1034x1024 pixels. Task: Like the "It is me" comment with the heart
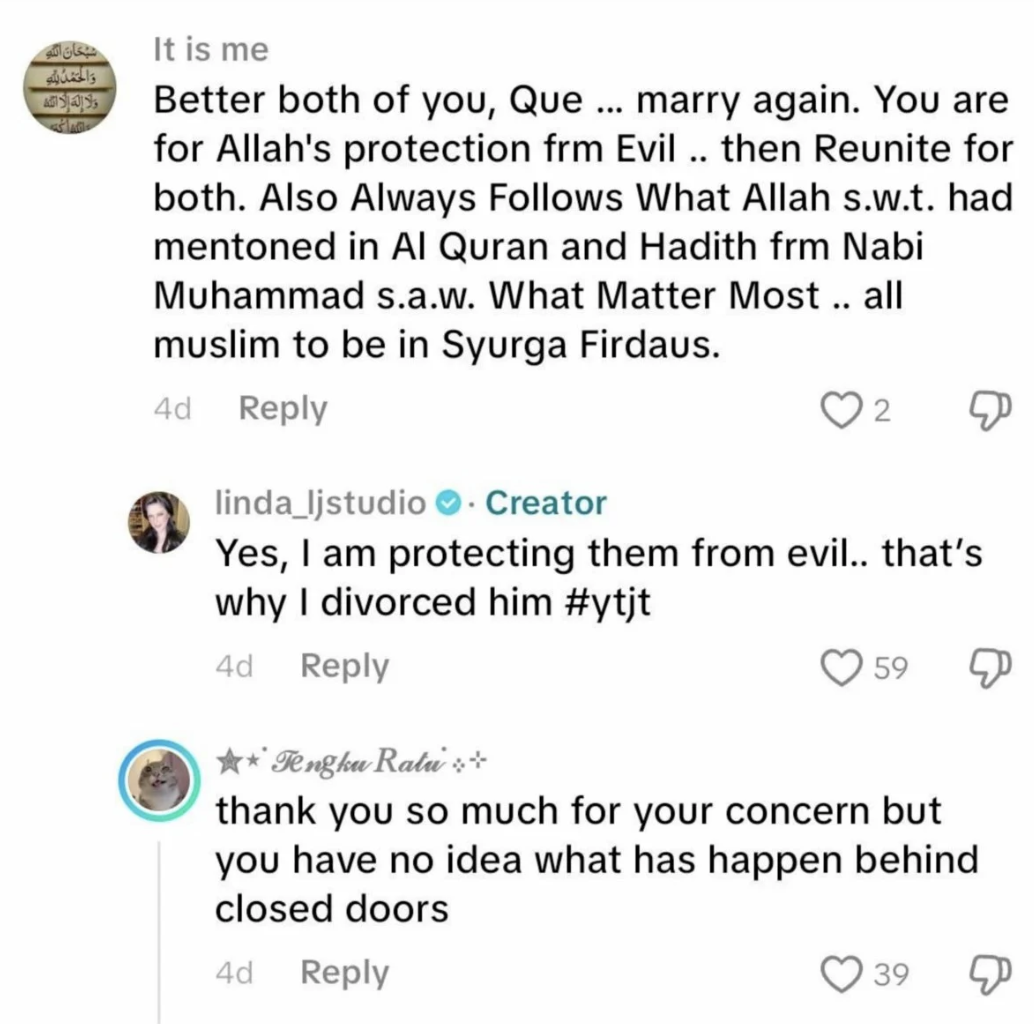pos(839,410)
